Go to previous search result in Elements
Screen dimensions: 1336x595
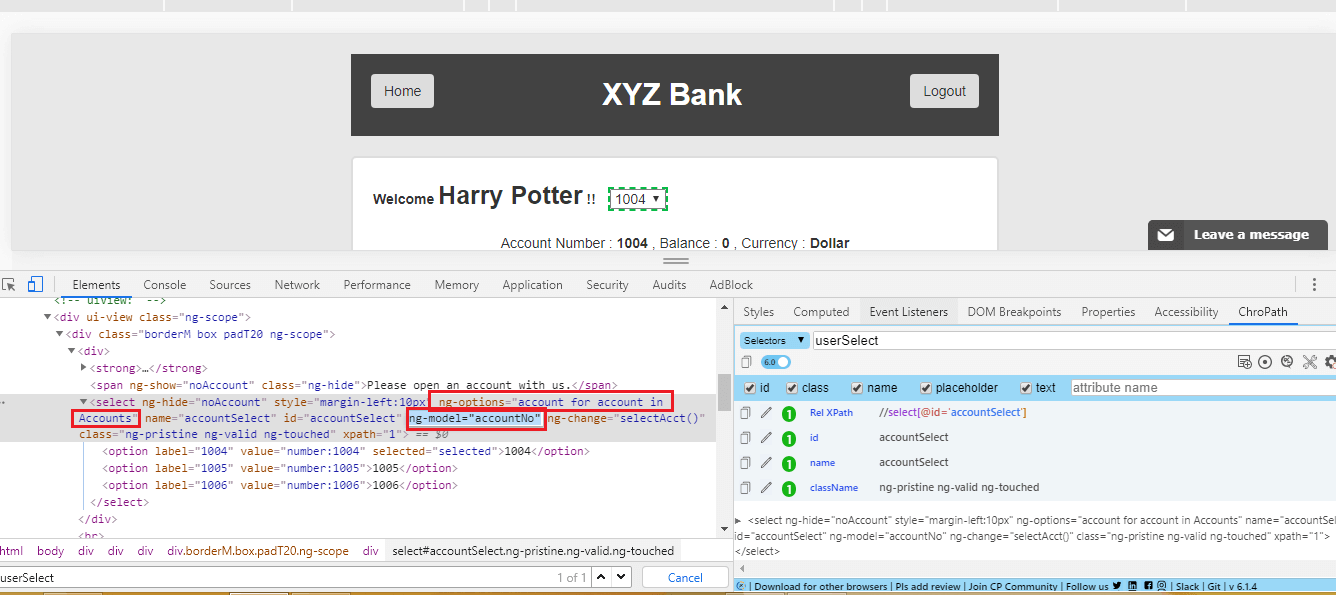[x=601, y=577]
